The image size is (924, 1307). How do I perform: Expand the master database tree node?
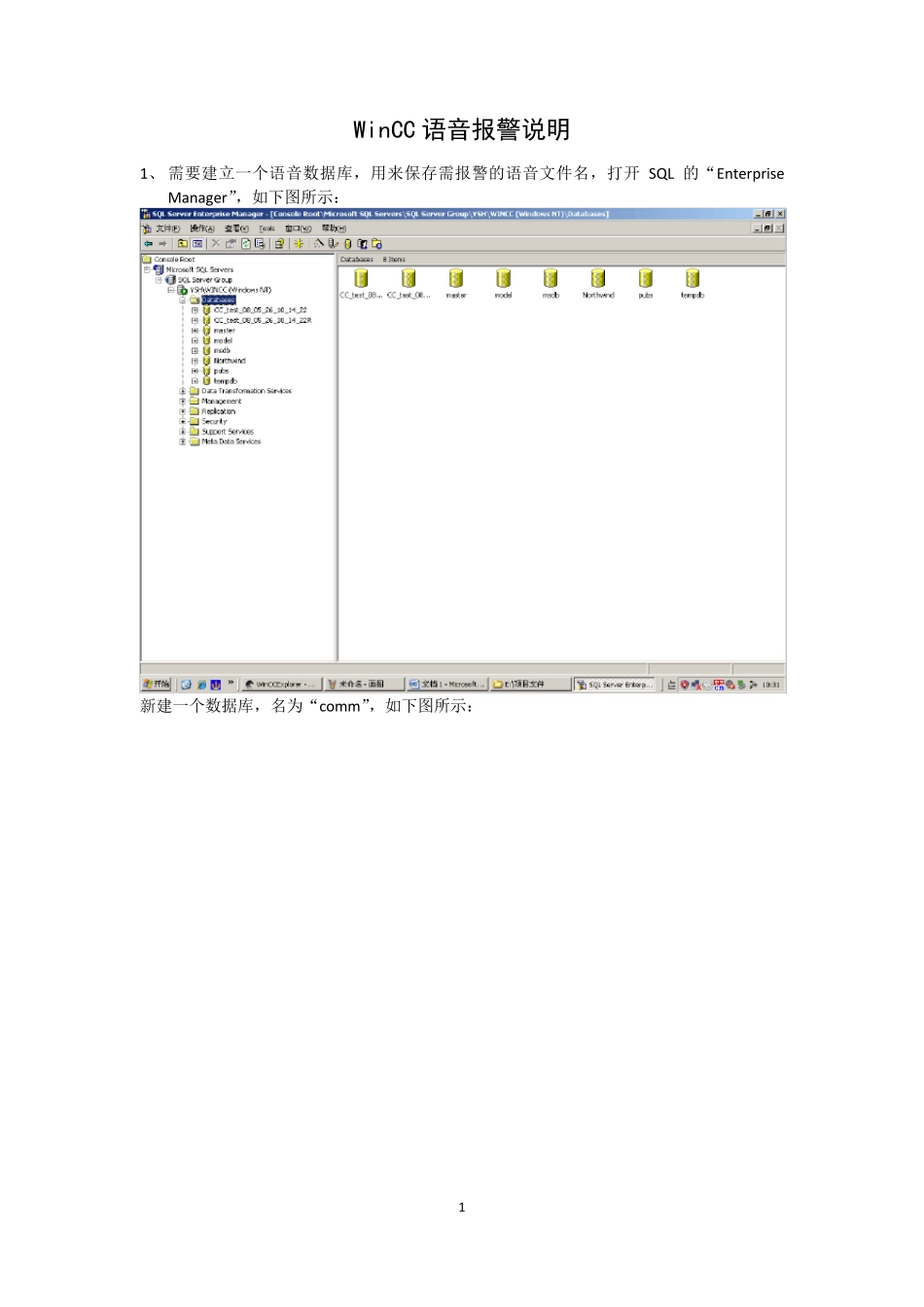(x=195, y=331)
